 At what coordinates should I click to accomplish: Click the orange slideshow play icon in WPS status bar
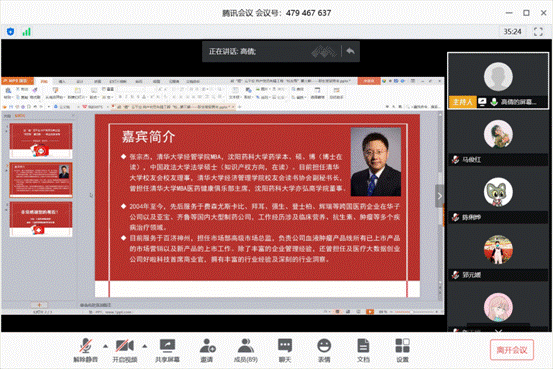point(370,311)
